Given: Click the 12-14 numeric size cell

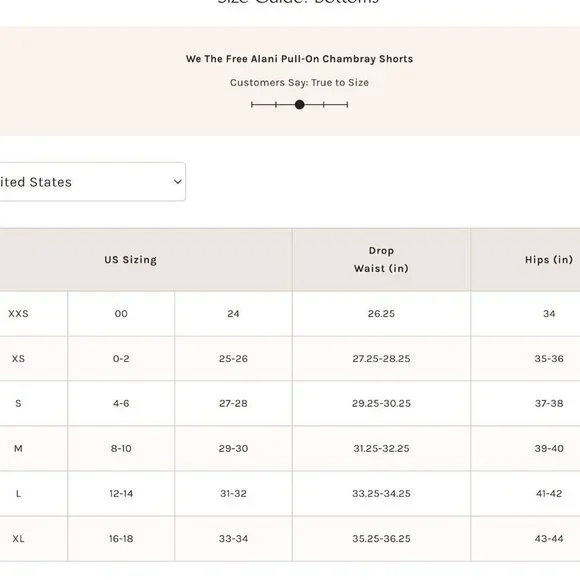Looking at the screenshot, I should click(x=121, y=493).
